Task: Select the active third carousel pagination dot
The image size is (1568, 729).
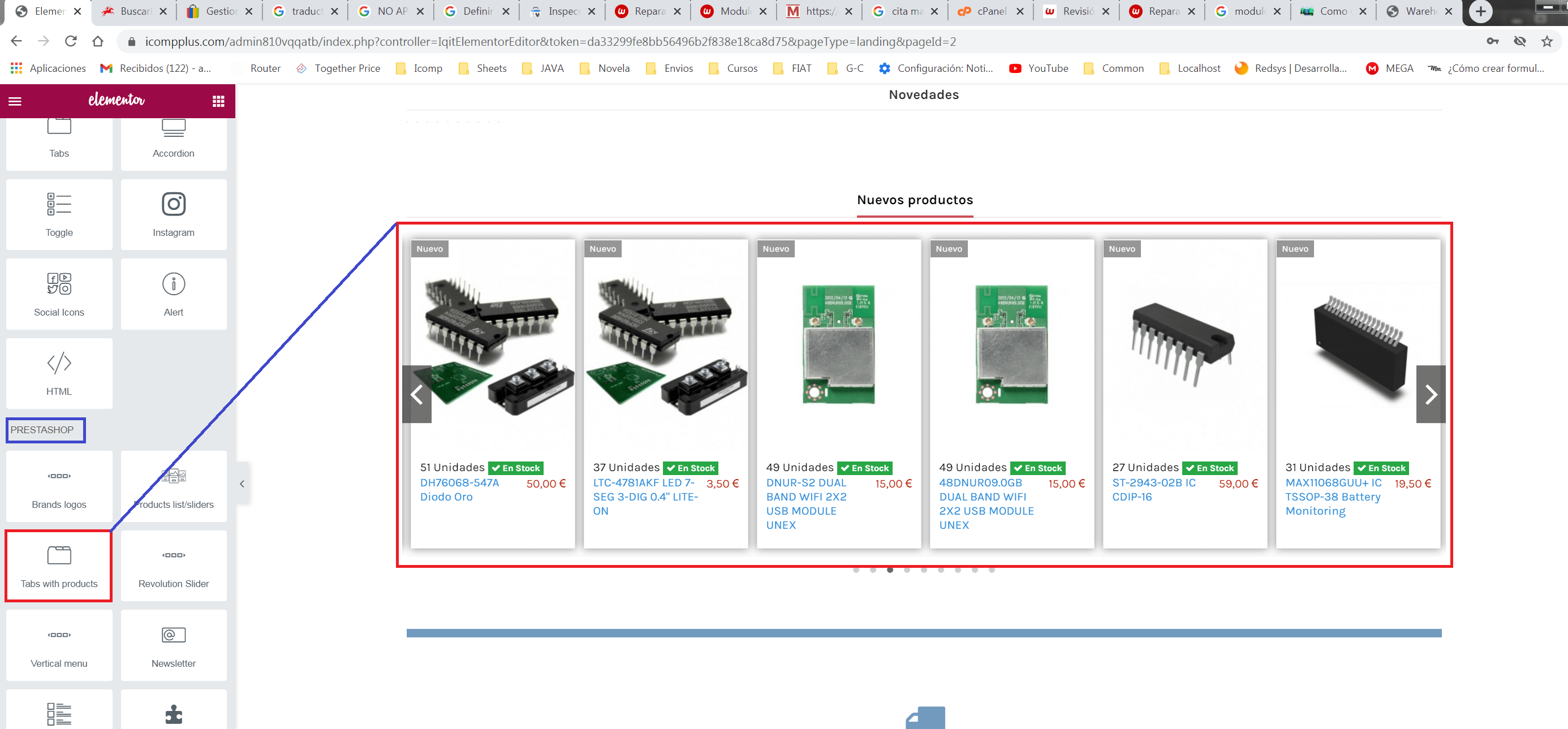Action: (890, 570)
